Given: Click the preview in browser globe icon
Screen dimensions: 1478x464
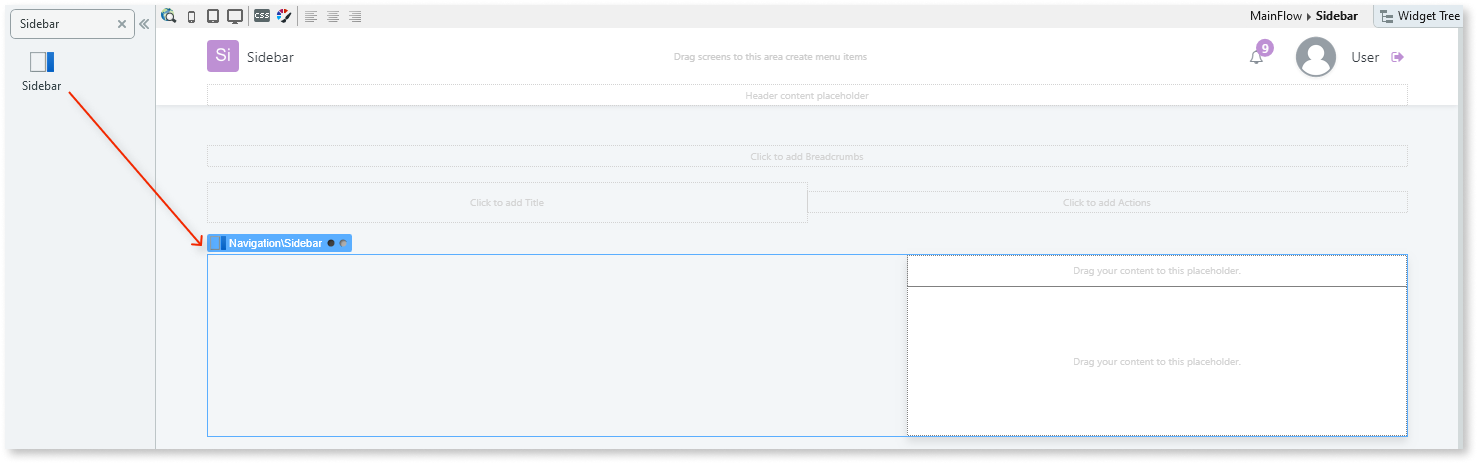Looking at the screenshot, I should [x=168, y=16].
